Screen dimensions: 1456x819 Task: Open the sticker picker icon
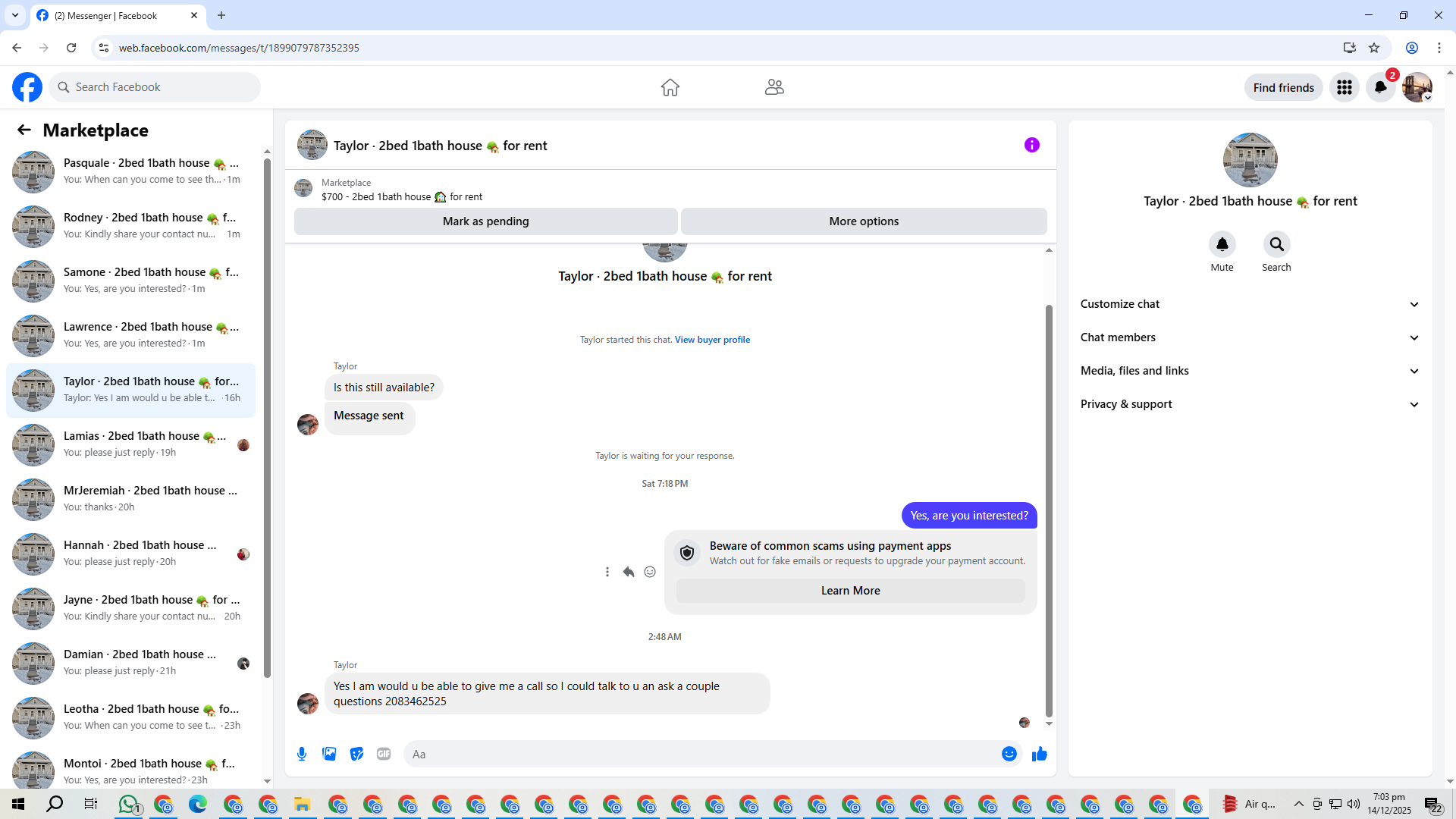[356, 754]
